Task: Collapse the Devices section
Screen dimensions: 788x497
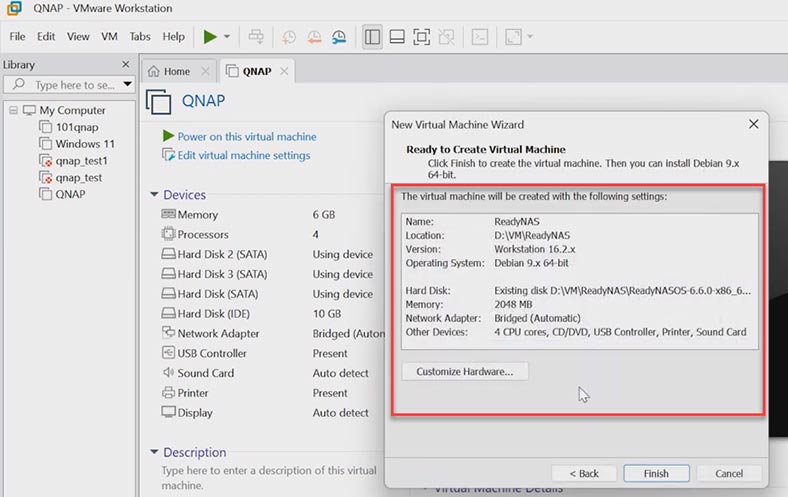Action: click(x=154, y=194)
